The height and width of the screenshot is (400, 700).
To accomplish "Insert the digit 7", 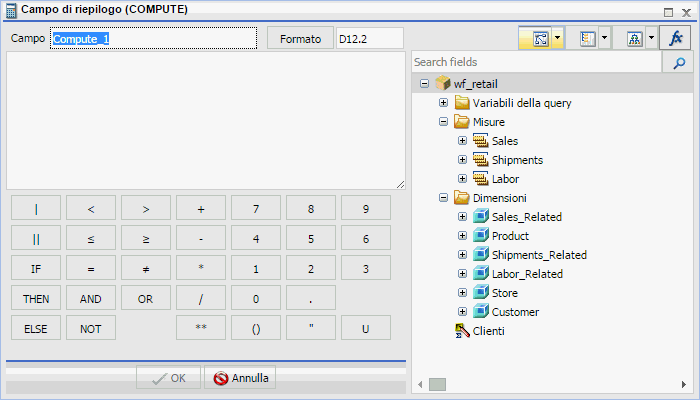I will (x=256, y=208).
